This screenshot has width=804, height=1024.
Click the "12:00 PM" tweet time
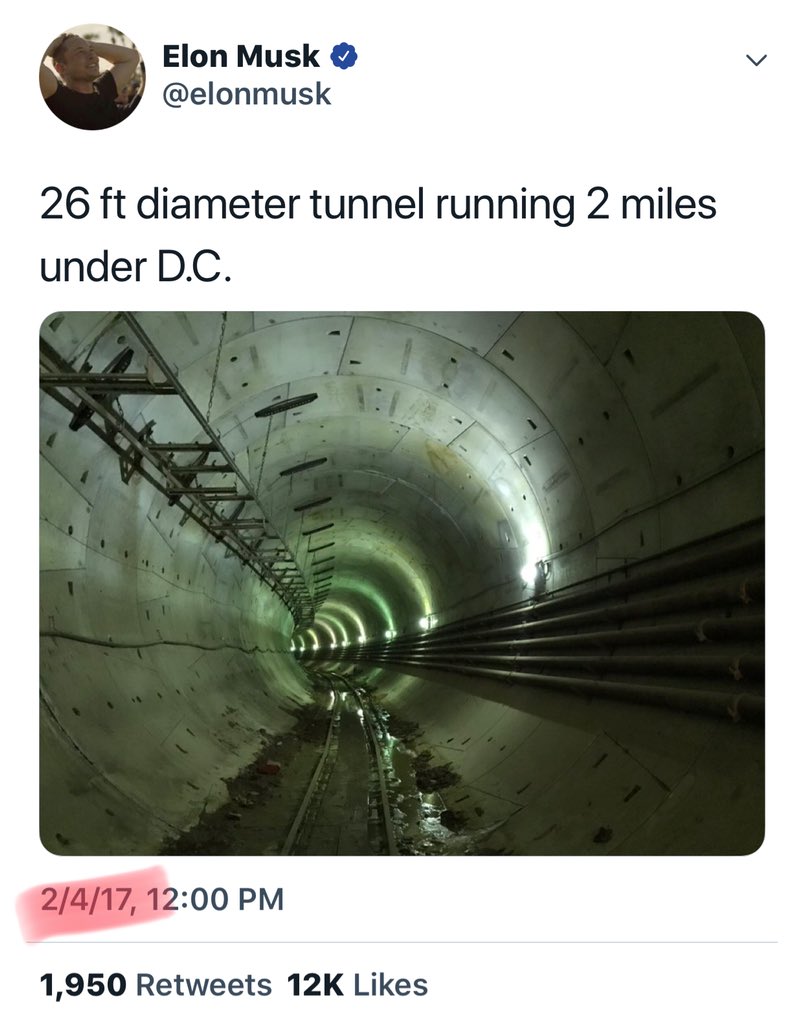(x=215, y=898)
